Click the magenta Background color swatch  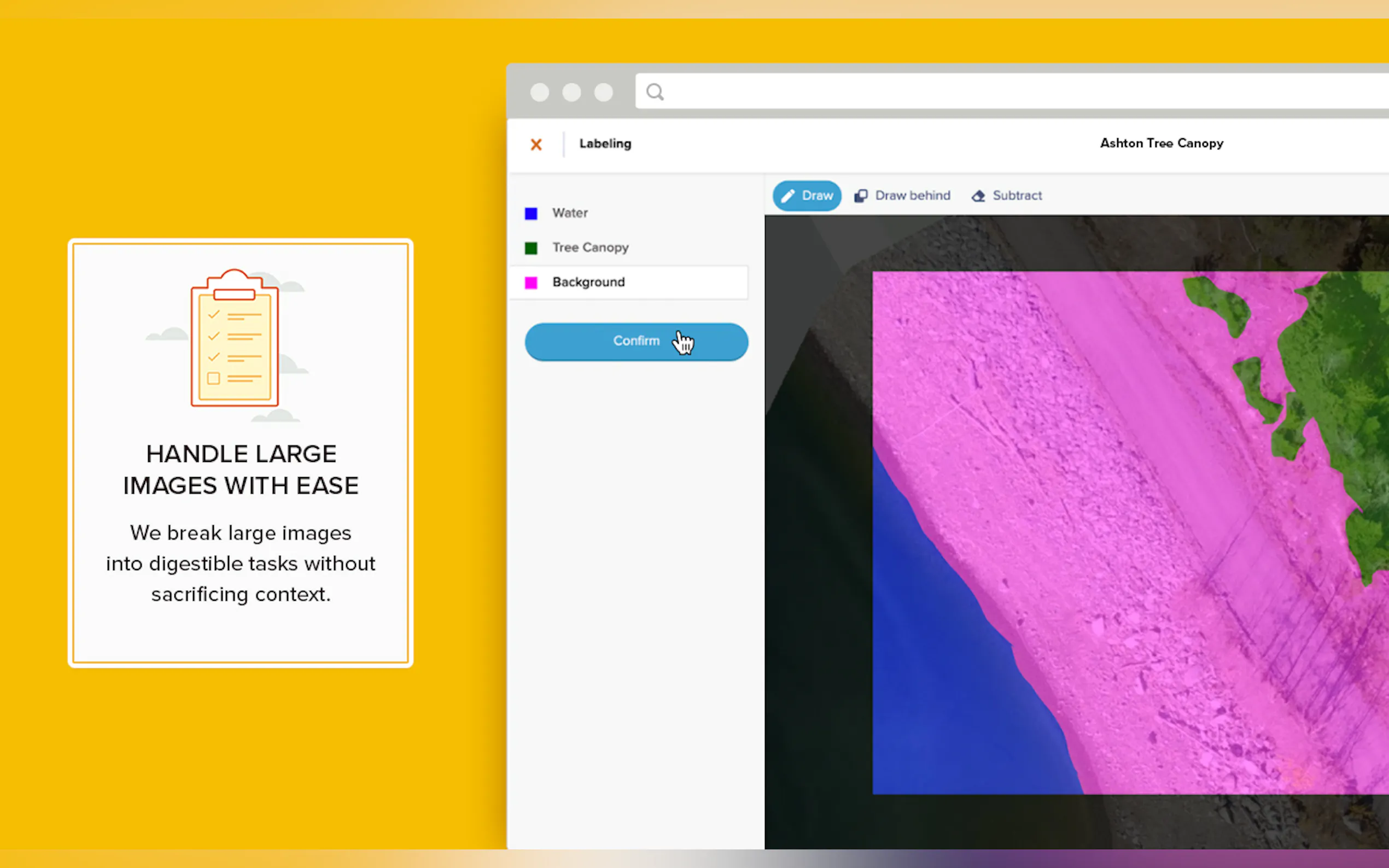tap(530, 283)
